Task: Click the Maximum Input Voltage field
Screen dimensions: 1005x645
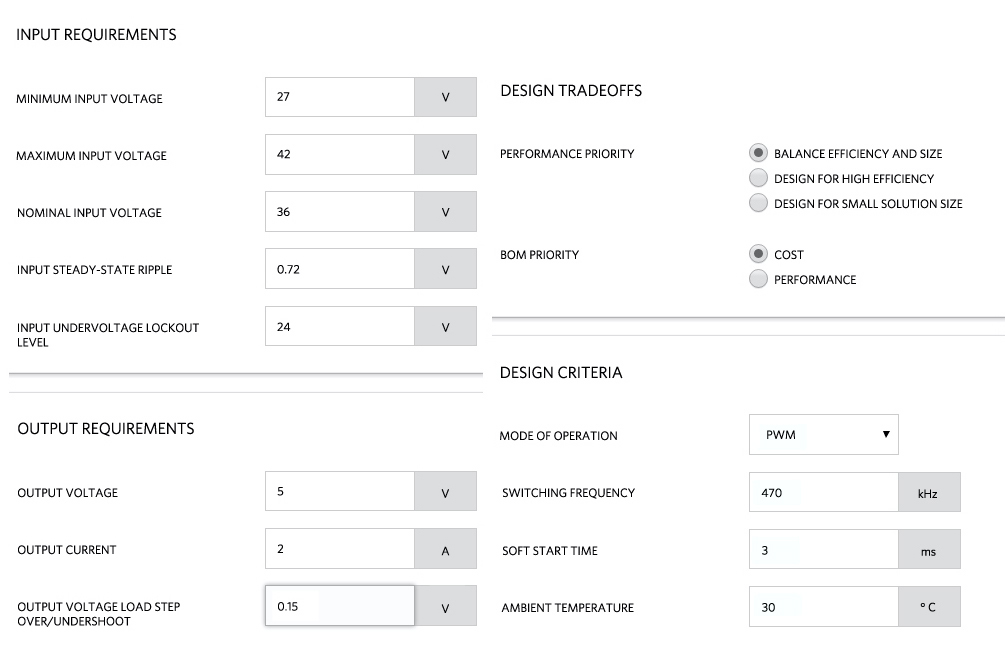Action: [340, 154]
